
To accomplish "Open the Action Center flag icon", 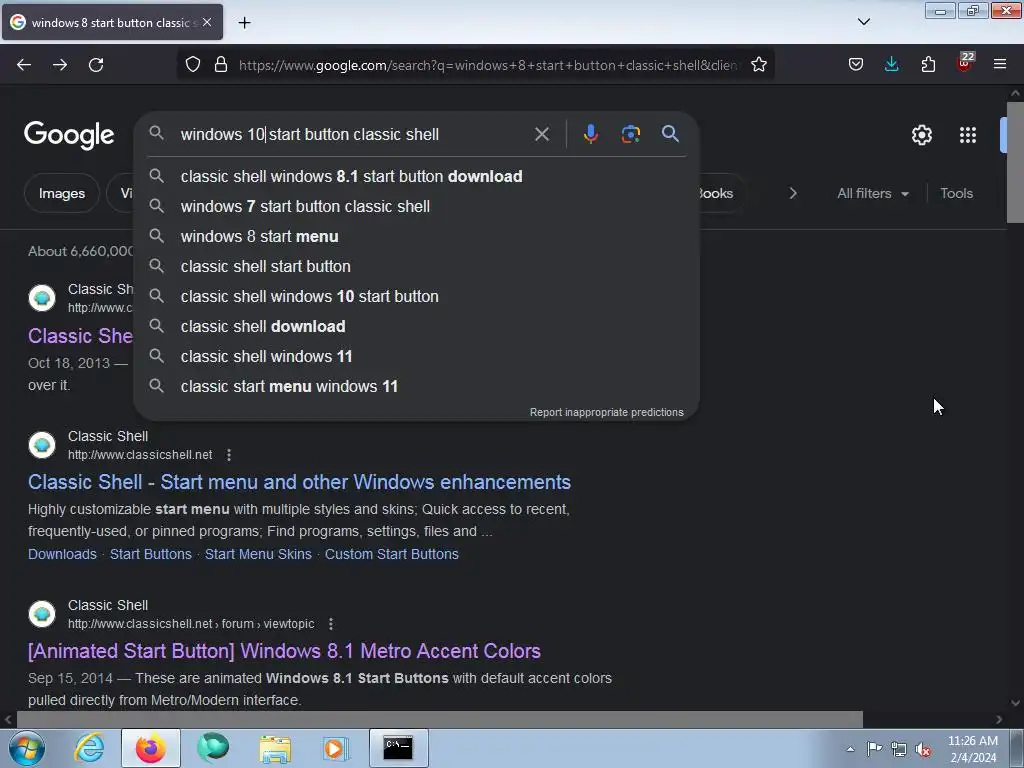I will pos(874,749).
